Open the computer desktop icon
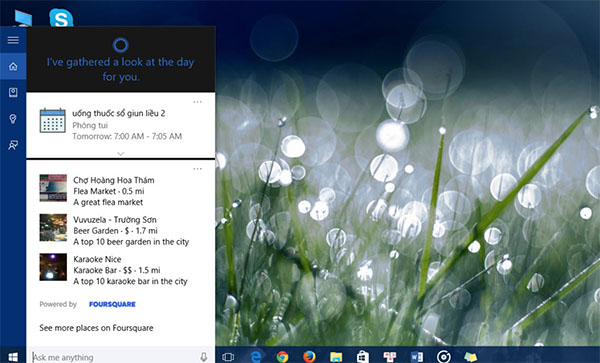 point(23,18)
